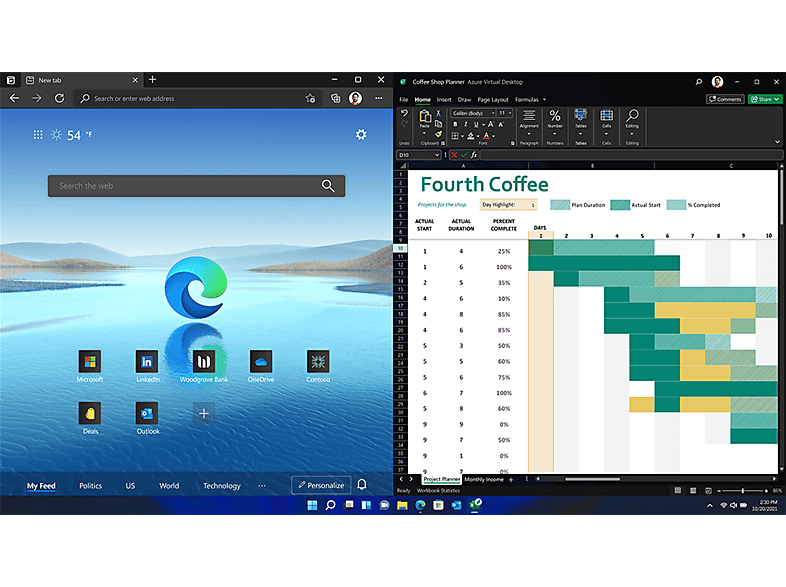Click the Comments button in Excel
Image resolution: width=786 pixels, height=587 pixels.
pyautogui.click(x=725, y=99)
